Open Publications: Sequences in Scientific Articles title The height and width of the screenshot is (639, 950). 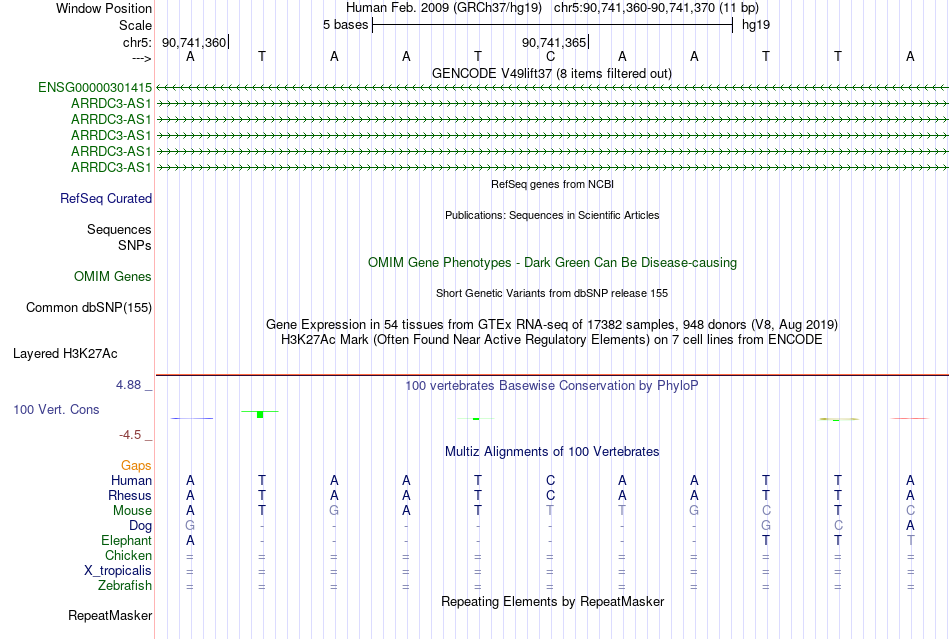tap(552, 215)
